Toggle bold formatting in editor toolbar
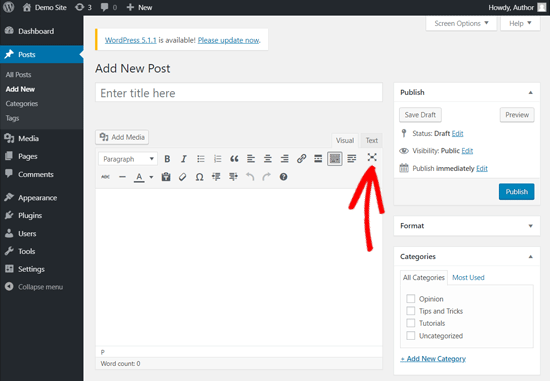 167,159
